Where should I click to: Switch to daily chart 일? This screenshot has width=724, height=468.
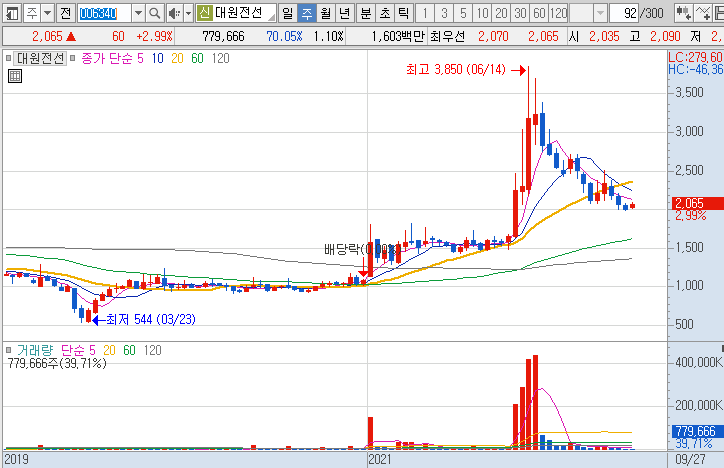pyautogui.click(x=287, y=13)
